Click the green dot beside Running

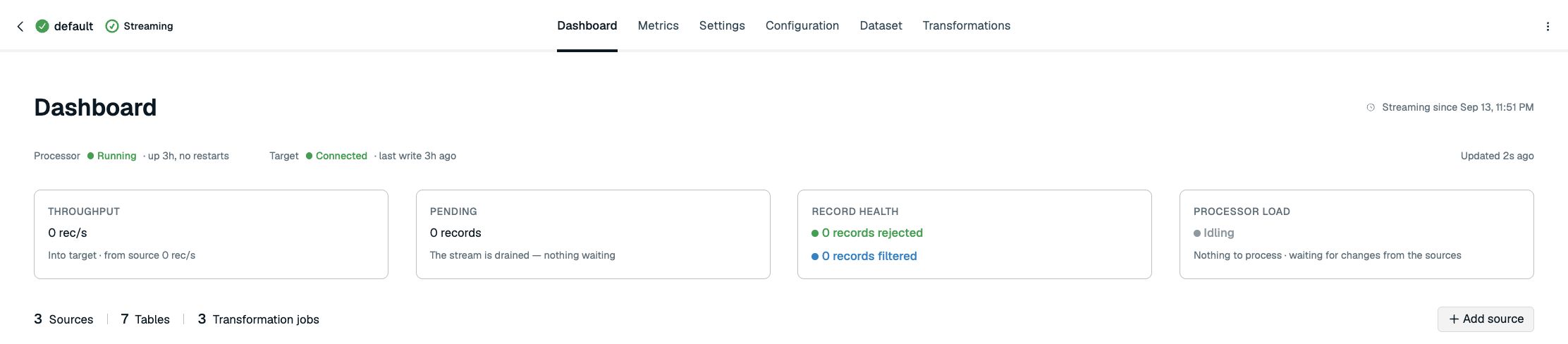click(90, 156)
